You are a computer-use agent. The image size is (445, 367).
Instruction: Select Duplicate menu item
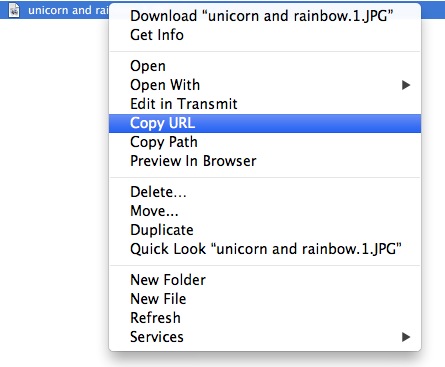coord(265,230)
